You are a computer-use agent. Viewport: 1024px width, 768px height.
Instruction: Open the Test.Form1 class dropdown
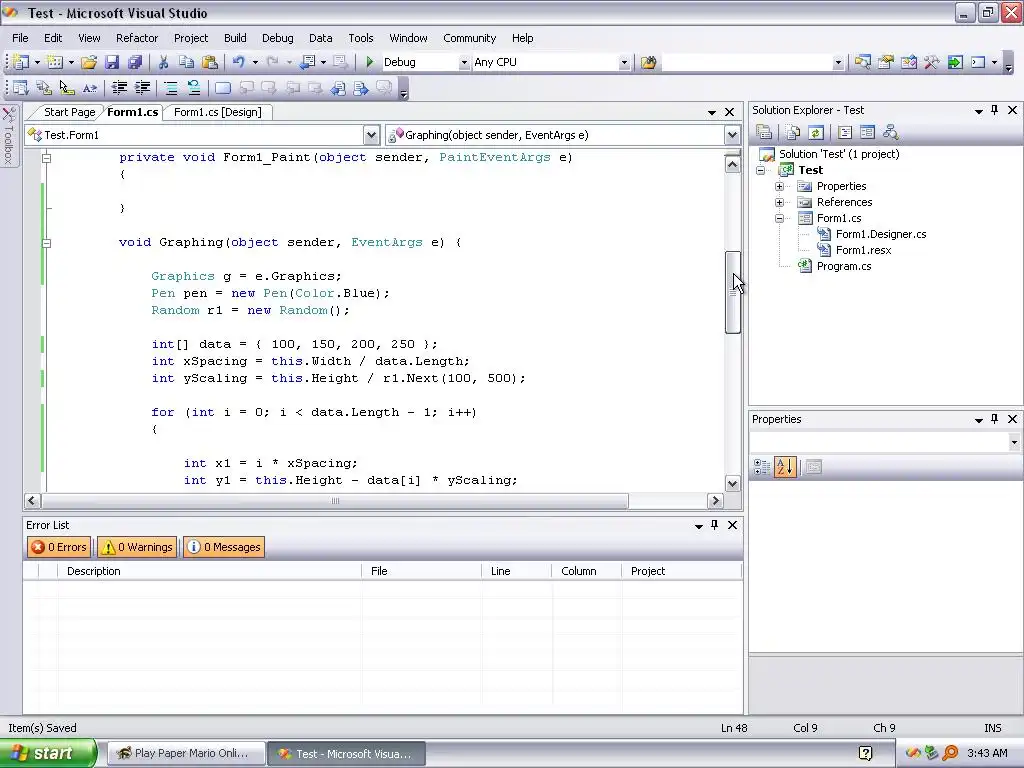(x=371, y=135)
